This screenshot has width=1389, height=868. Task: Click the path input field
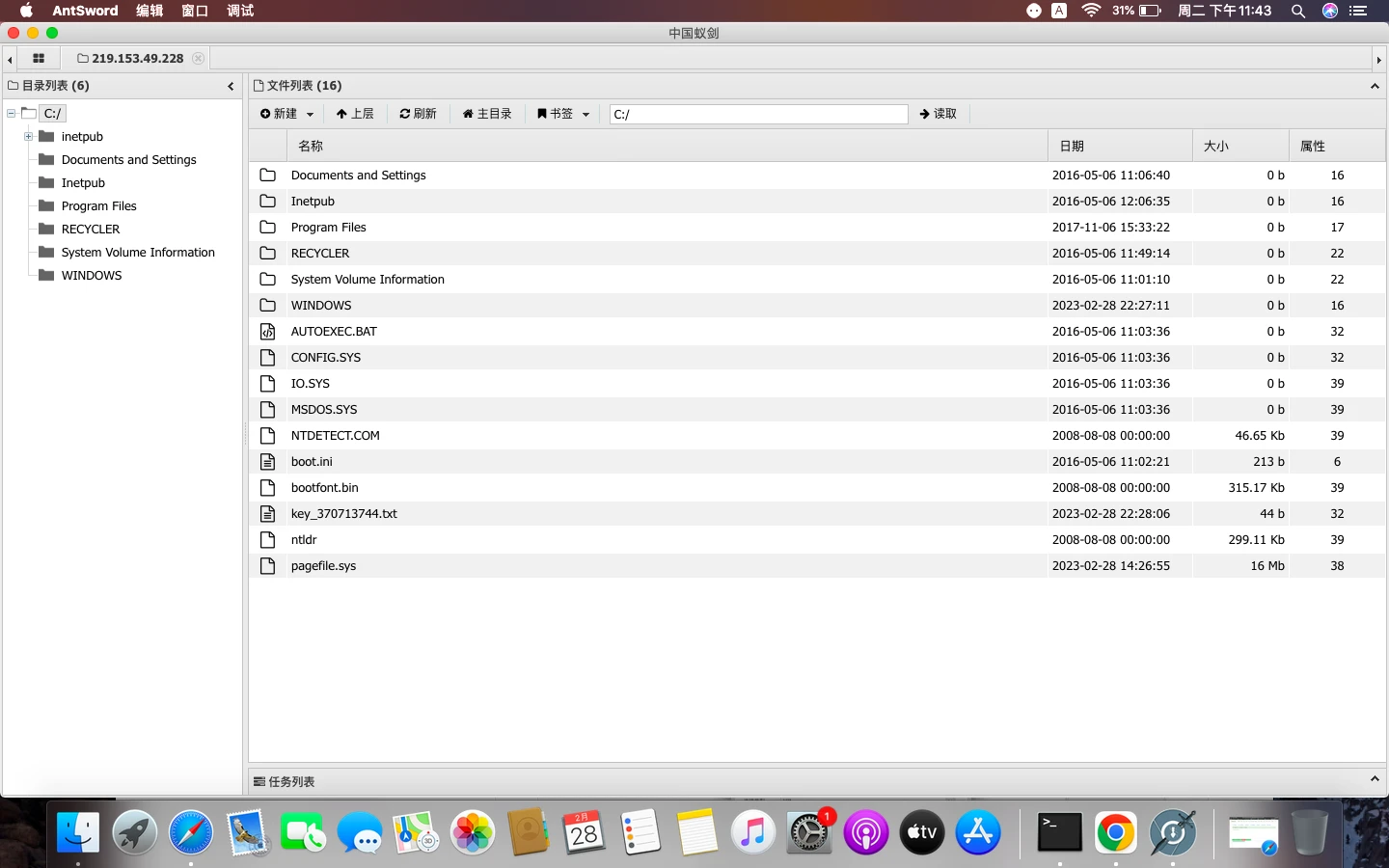click(x=758, y=114)
